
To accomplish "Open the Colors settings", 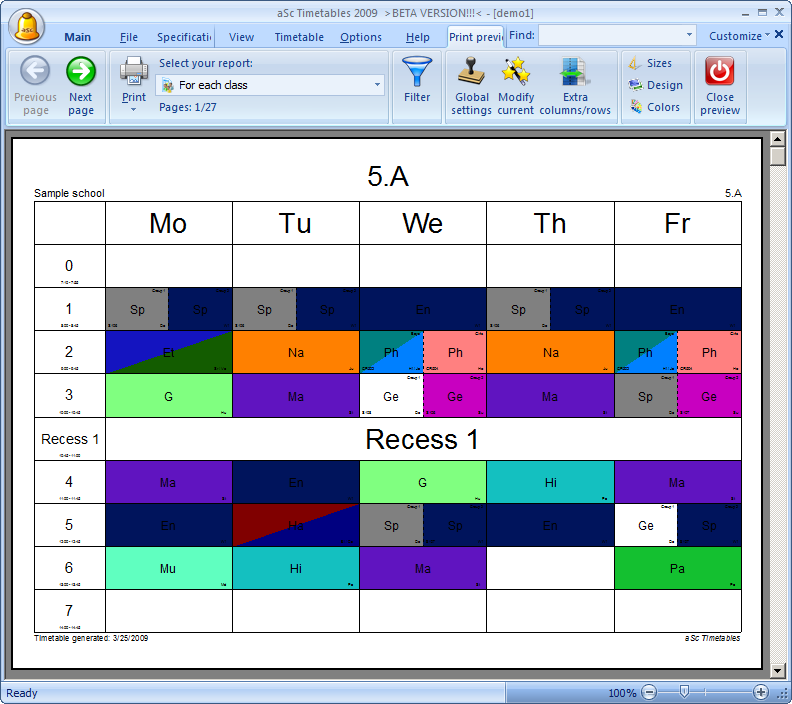I will (x=654, y=107).
